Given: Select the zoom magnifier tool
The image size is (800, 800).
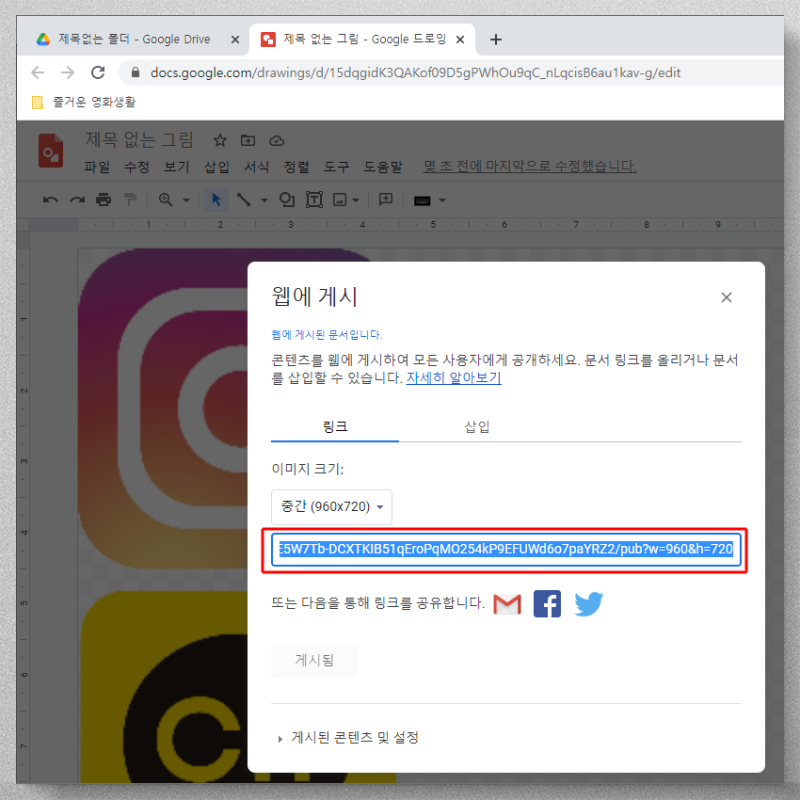Looking at the screenshot, I should tap(165, 200).
